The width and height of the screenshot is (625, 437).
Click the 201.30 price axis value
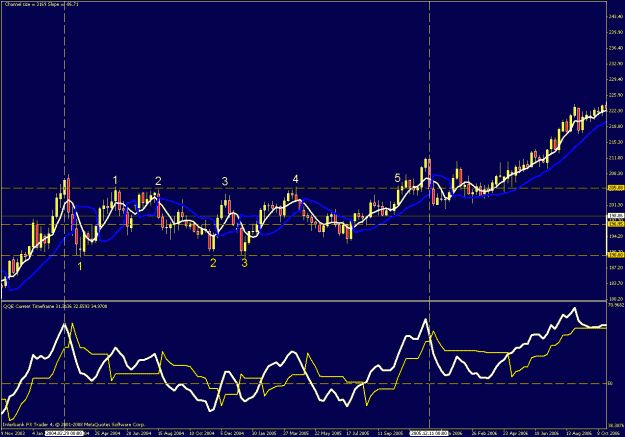[616, 205]
